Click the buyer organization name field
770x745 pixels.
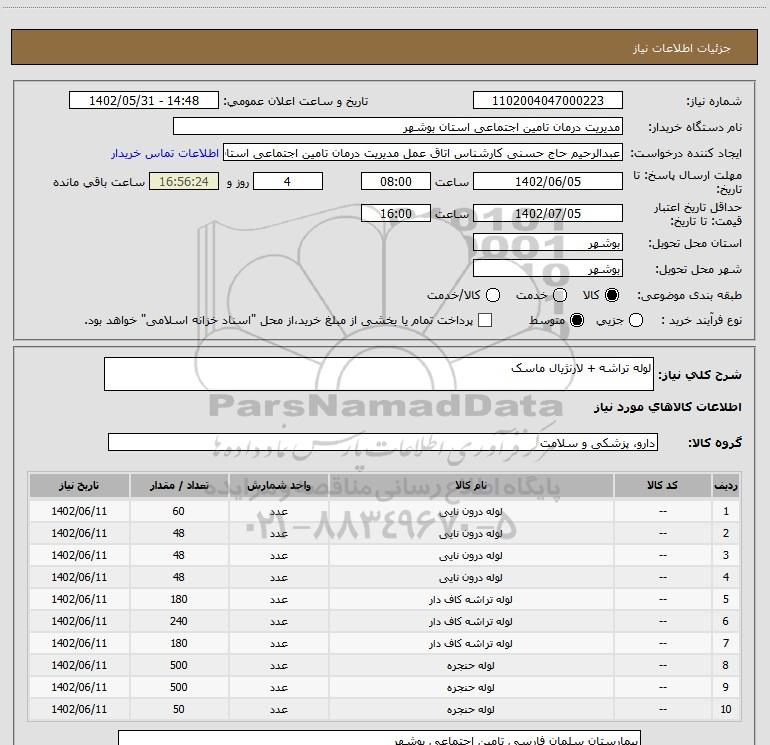coord(398,127)
